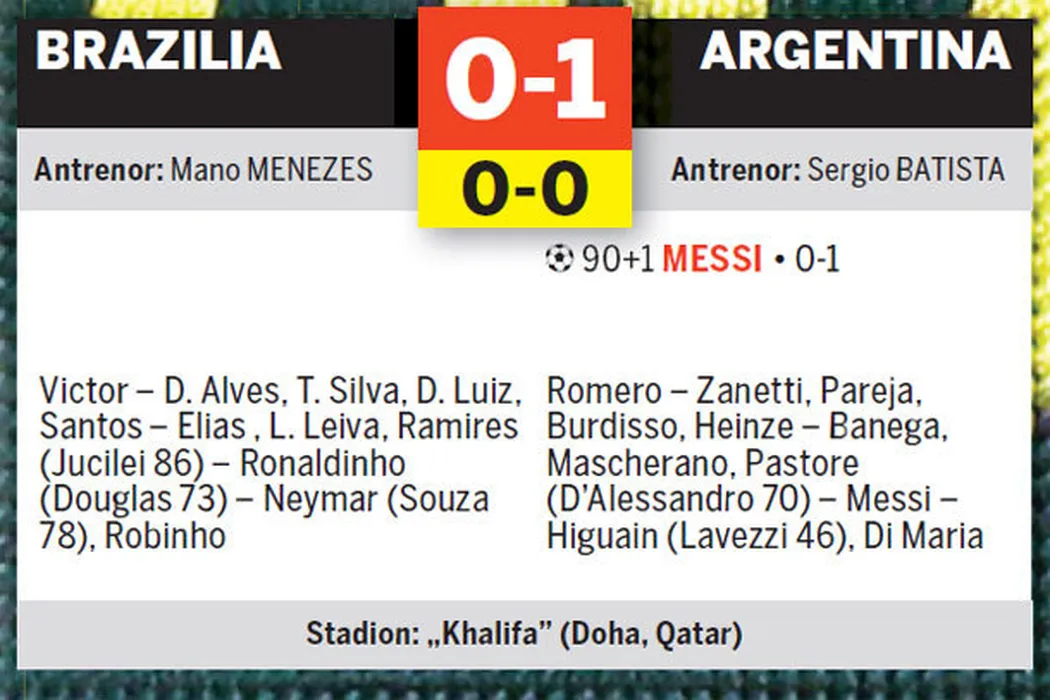
Task: Click the yellow 0-0 halftime score box
Action: [525, 189]
